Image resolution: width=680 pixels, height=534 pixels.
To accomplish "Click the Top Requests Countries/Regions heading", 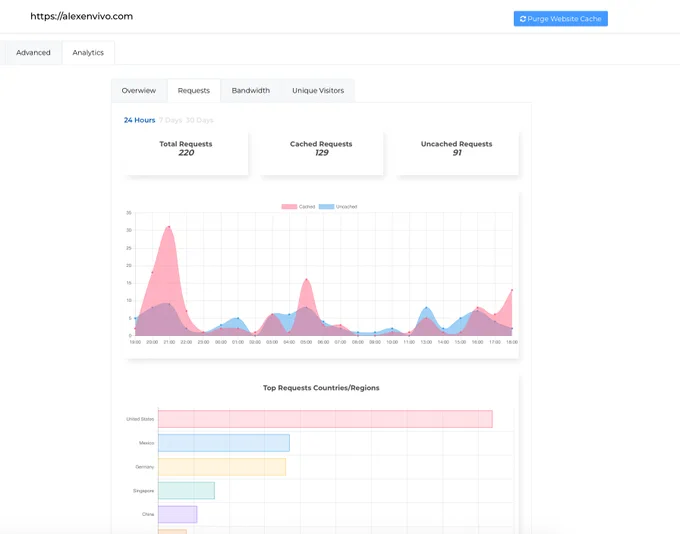I will [x=321, y=388].
